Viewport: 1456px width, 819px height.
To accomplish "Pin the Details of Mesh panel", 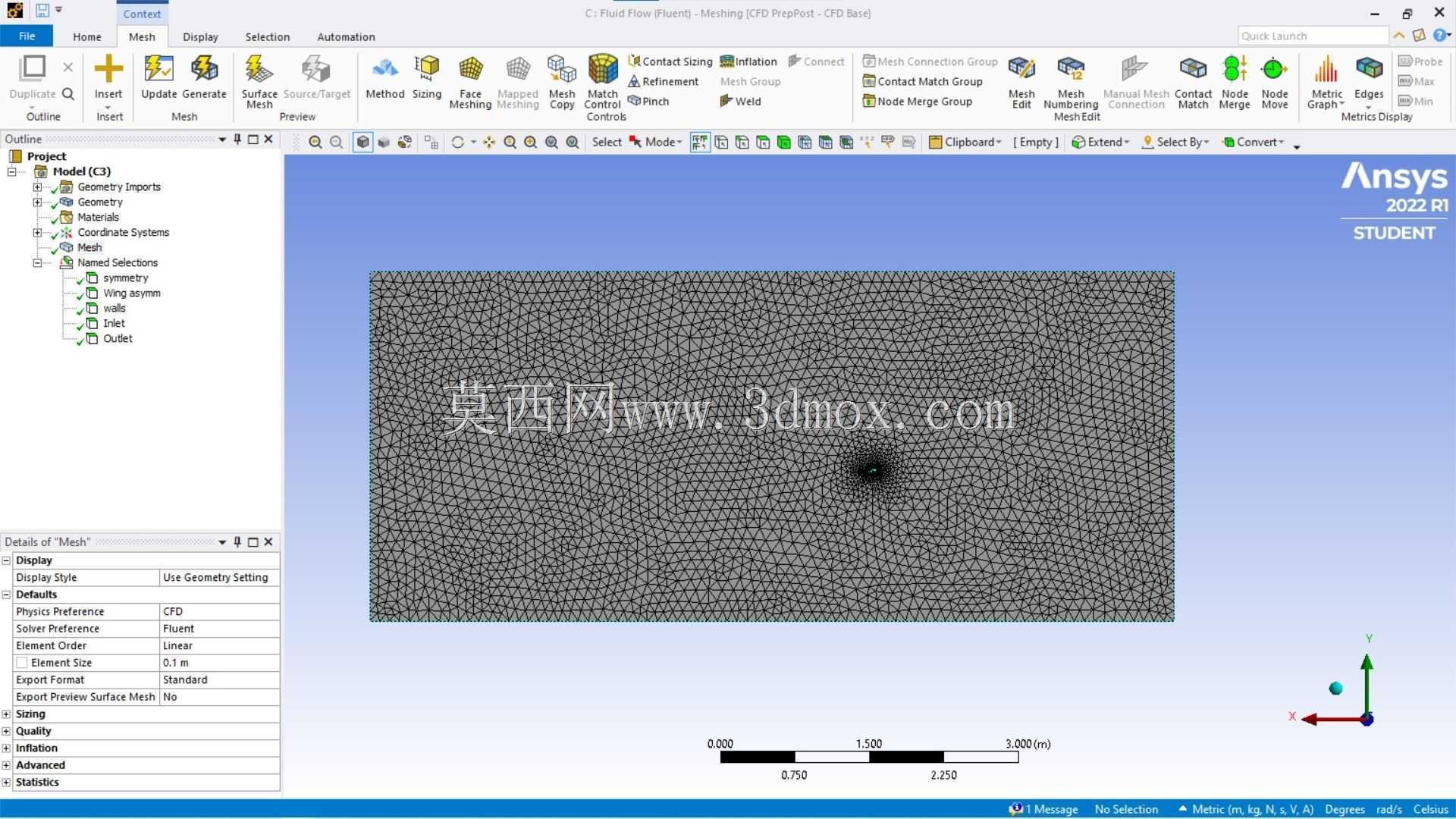I will click(x=237, y=541).
